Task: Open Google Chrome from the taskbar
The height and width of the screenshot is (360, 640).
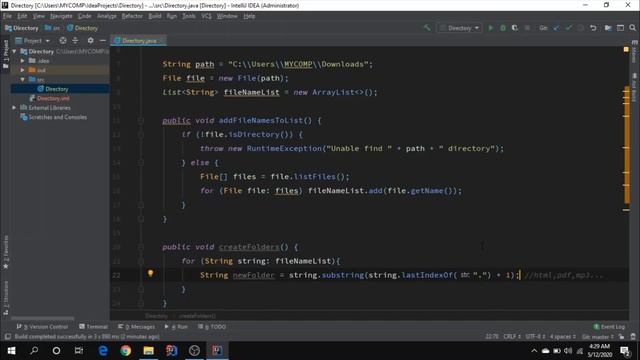Action: point(126,351)
